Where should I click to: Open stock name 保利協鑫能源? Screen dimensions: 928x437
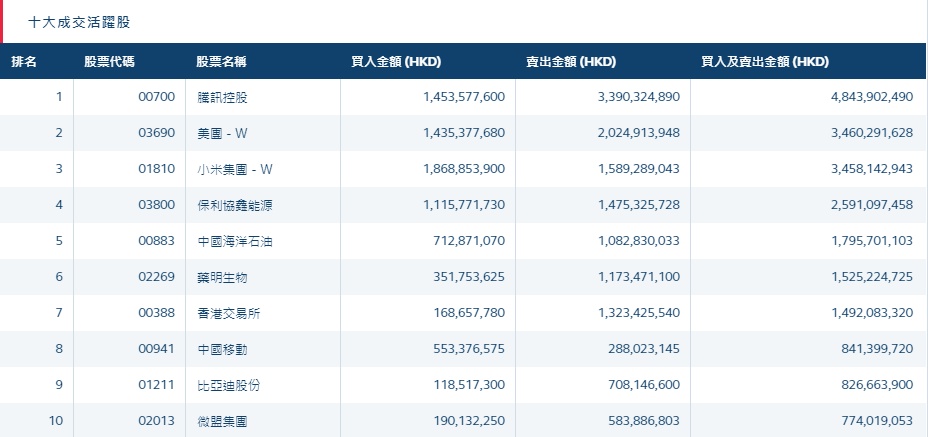(x=235, y=205)
